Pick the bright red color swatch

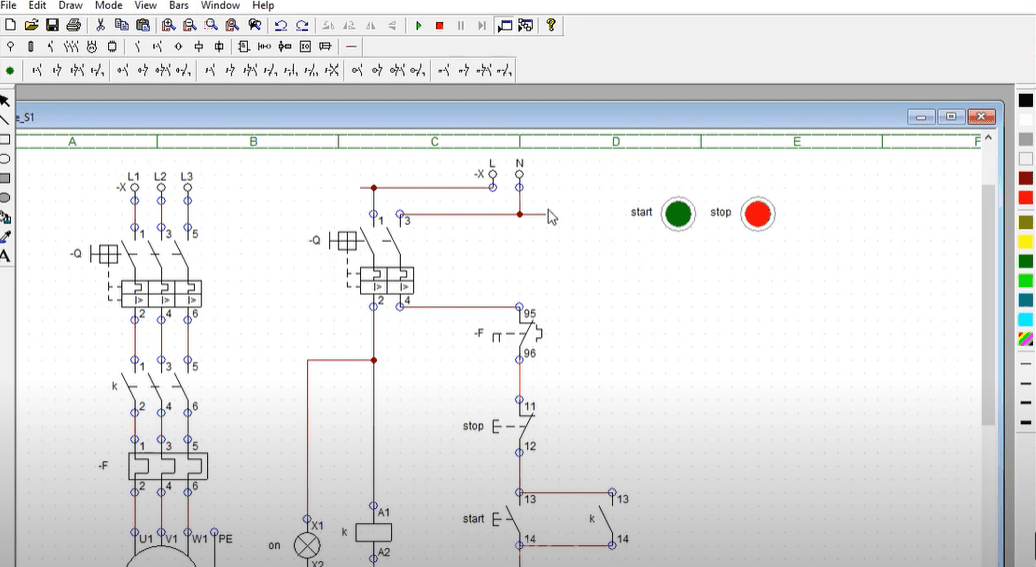click(x=1025, y=198)
